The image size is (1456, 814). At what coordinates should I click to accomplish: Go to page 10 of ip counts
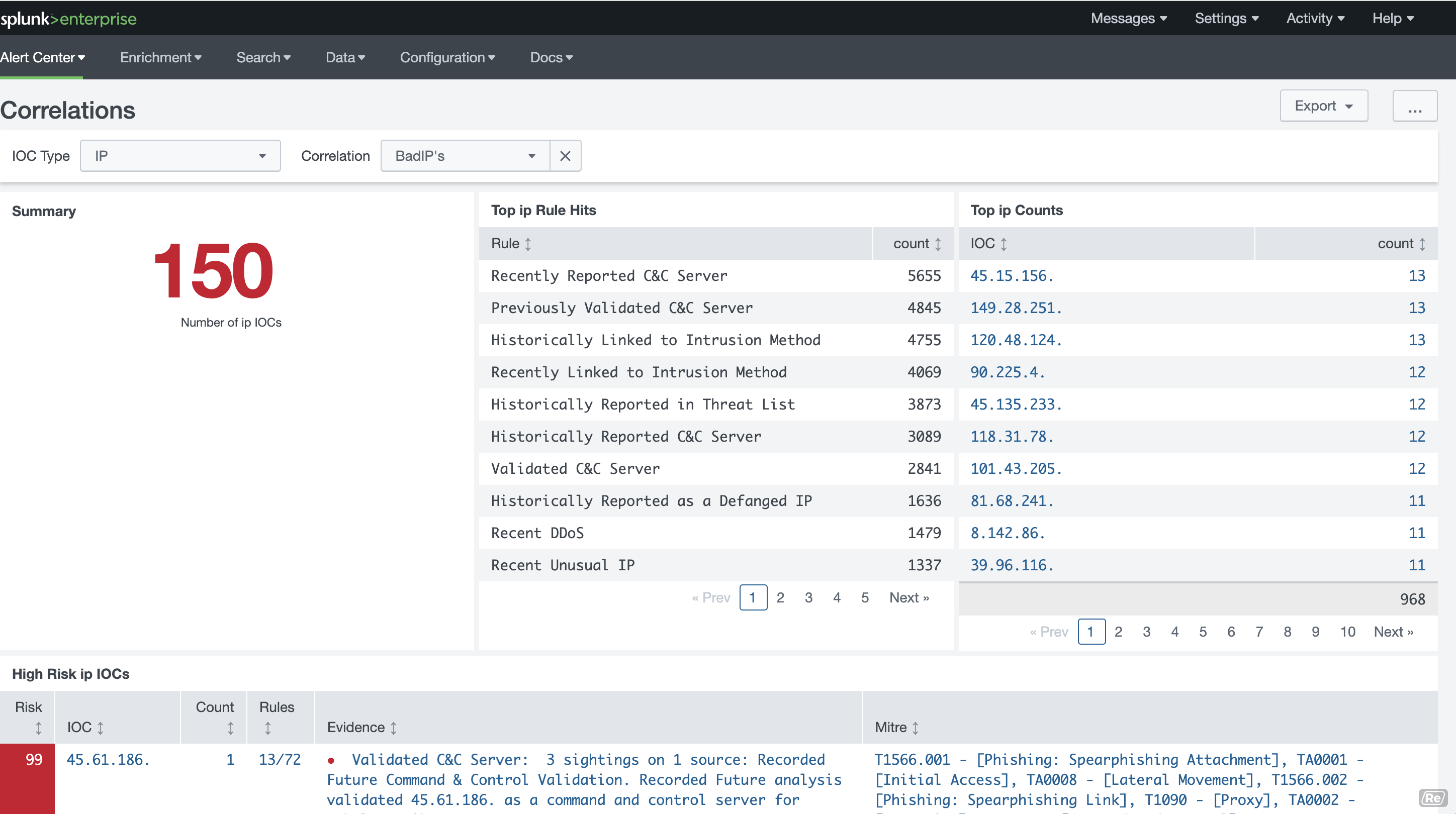[x=1347, y=632]
